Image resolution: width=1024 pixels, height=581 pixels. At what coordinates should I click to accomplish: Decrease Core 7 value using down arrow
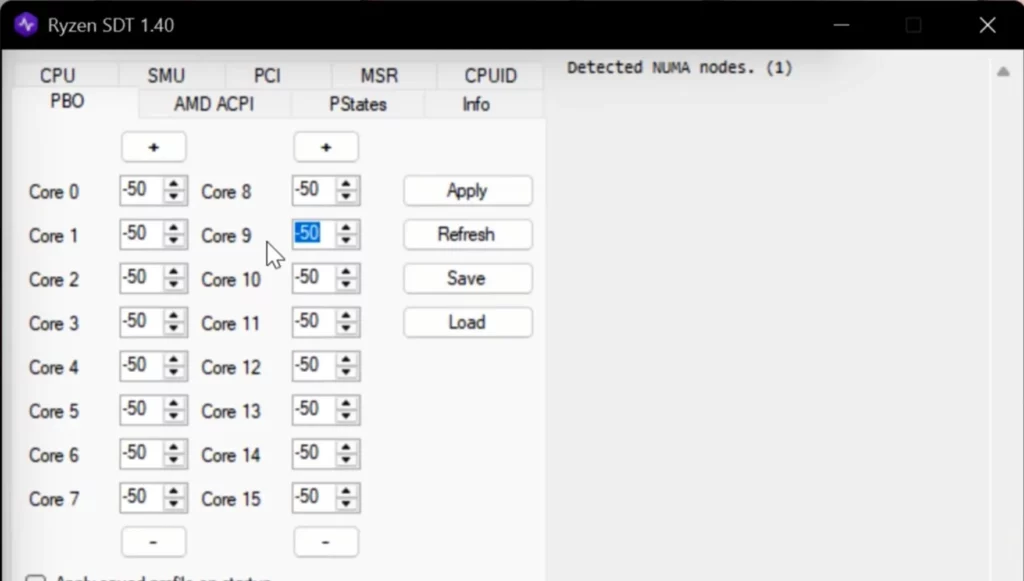point(174,503)
